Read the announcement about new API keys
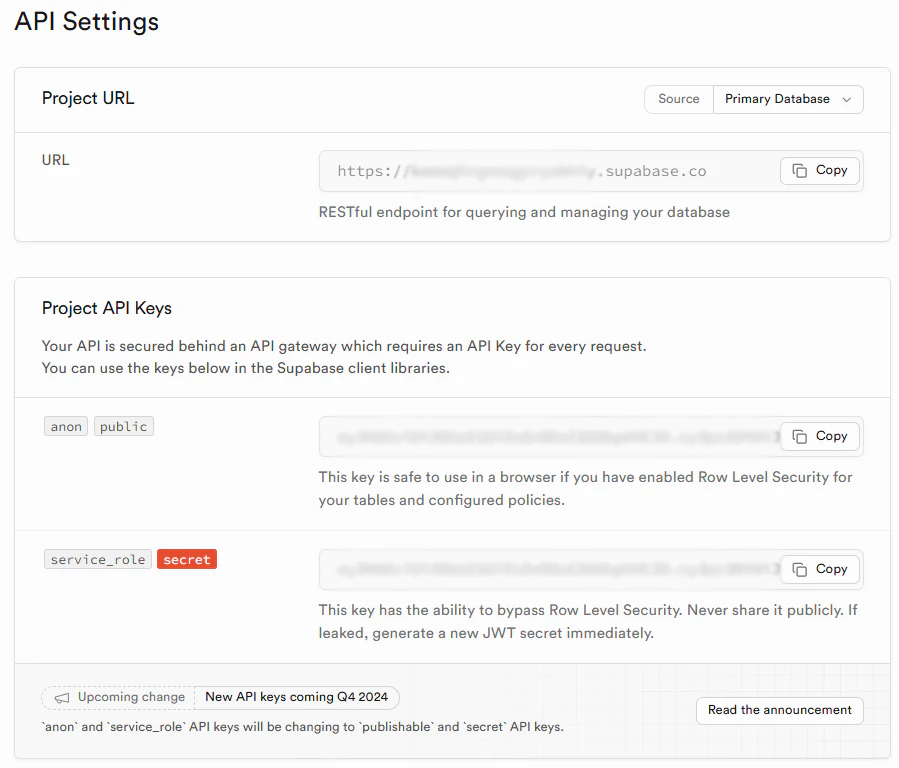899x768 pixels. pos(780,710)
